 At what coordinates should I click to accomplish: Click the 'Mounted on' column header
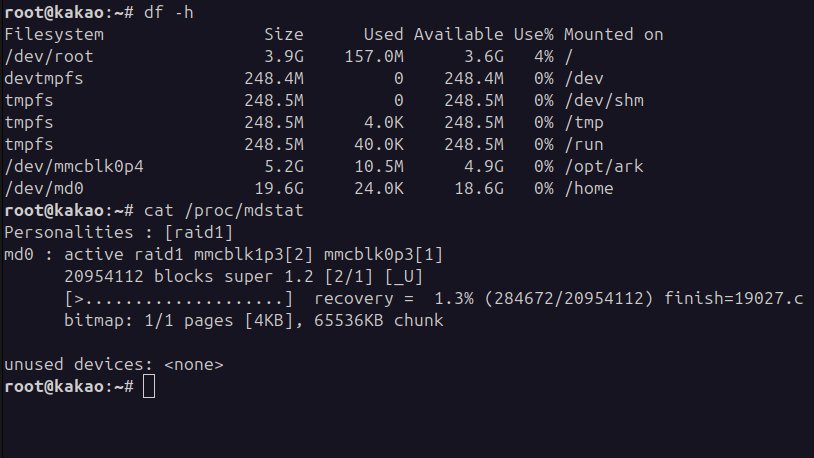[x=614, y=35]
